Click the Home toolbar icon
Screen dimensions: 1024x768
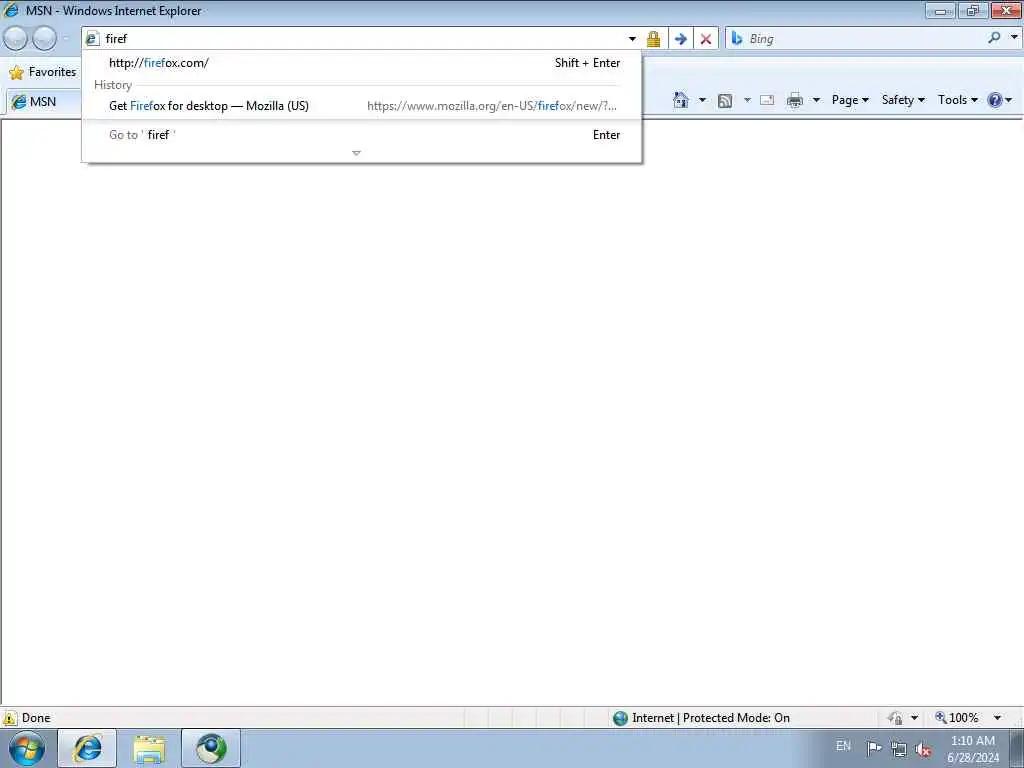point(680,100)
